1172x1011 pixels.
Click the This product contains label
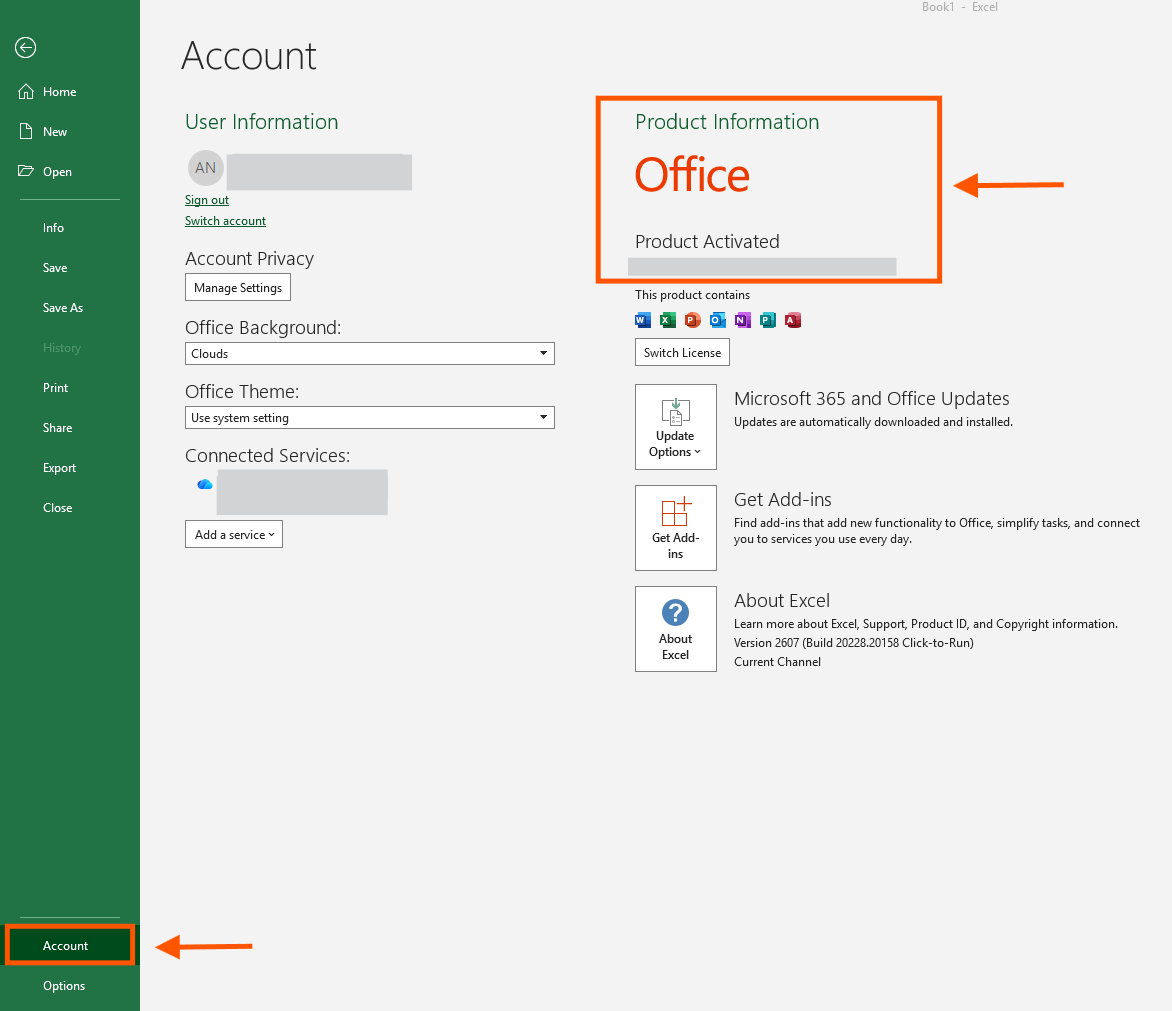[x=692, y=295]
